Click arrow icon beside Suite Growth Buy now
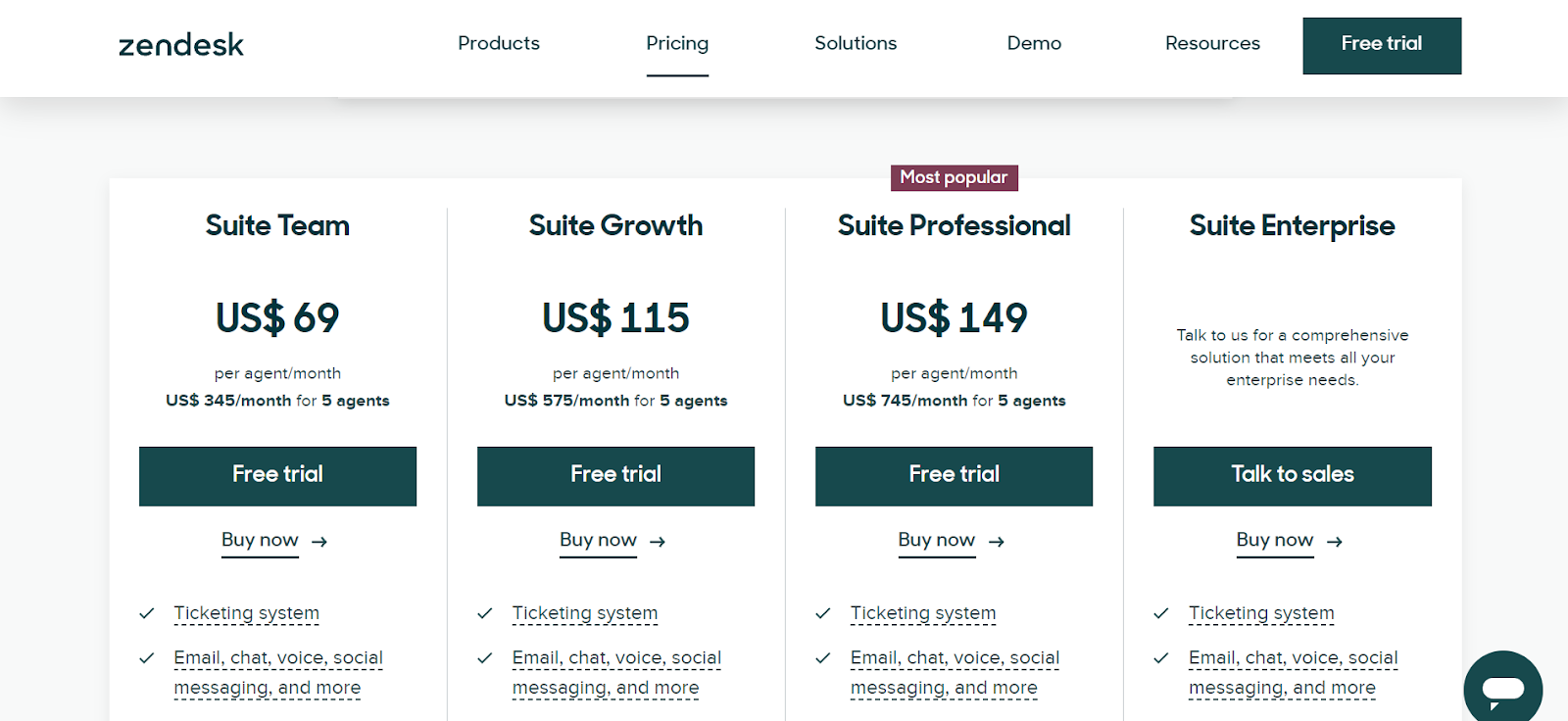Screen dimensions: 1568x721 click(658, 542)
